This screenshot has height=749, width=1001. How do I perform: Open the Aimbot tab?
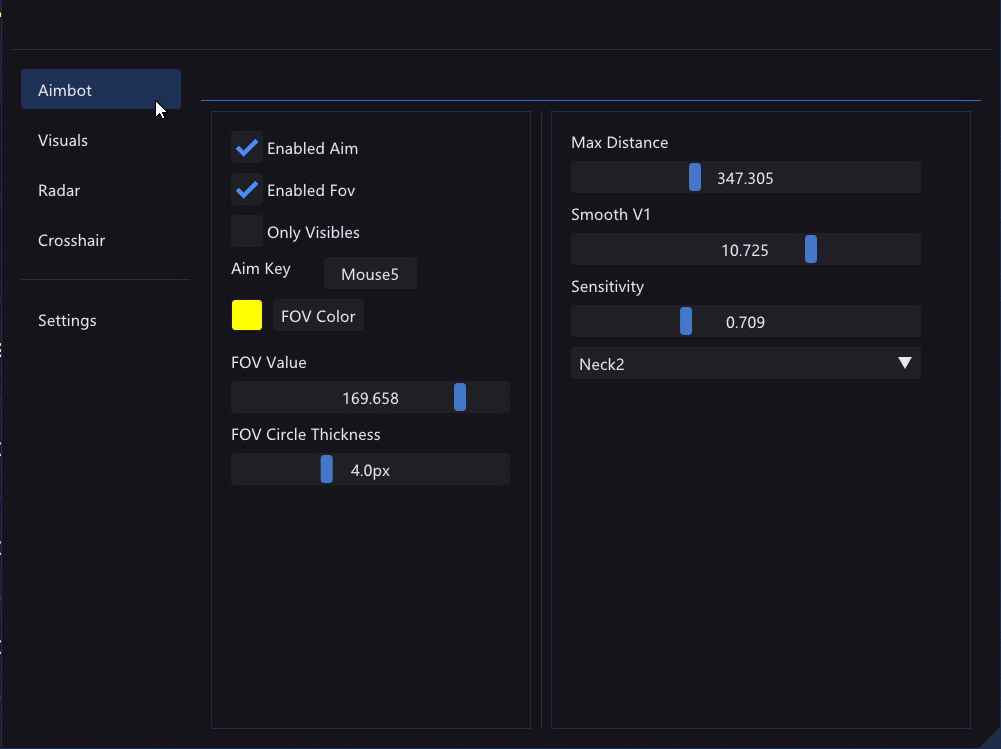tap(101, 89)
